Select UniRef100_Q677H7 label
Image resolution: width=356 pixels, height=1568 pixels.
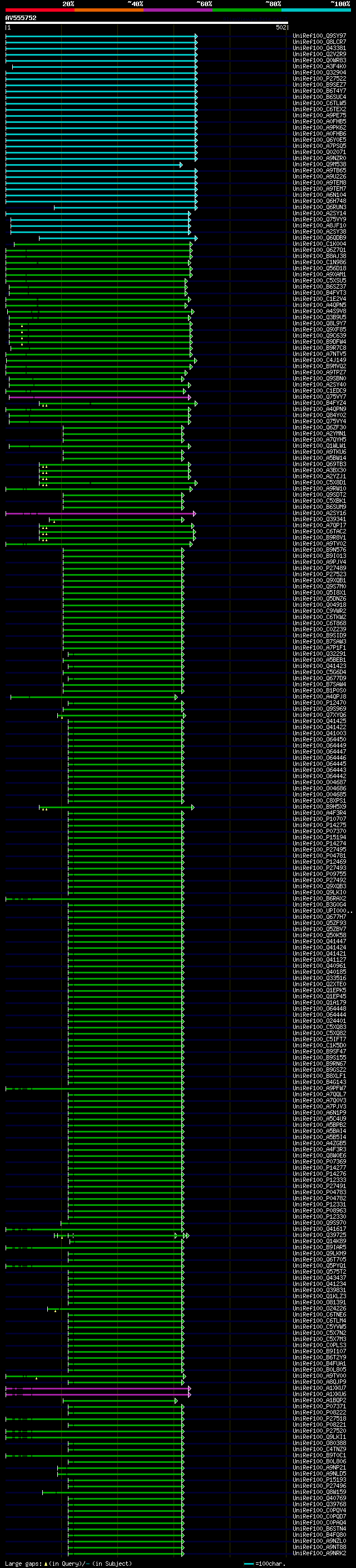click(x=319, y=917)
